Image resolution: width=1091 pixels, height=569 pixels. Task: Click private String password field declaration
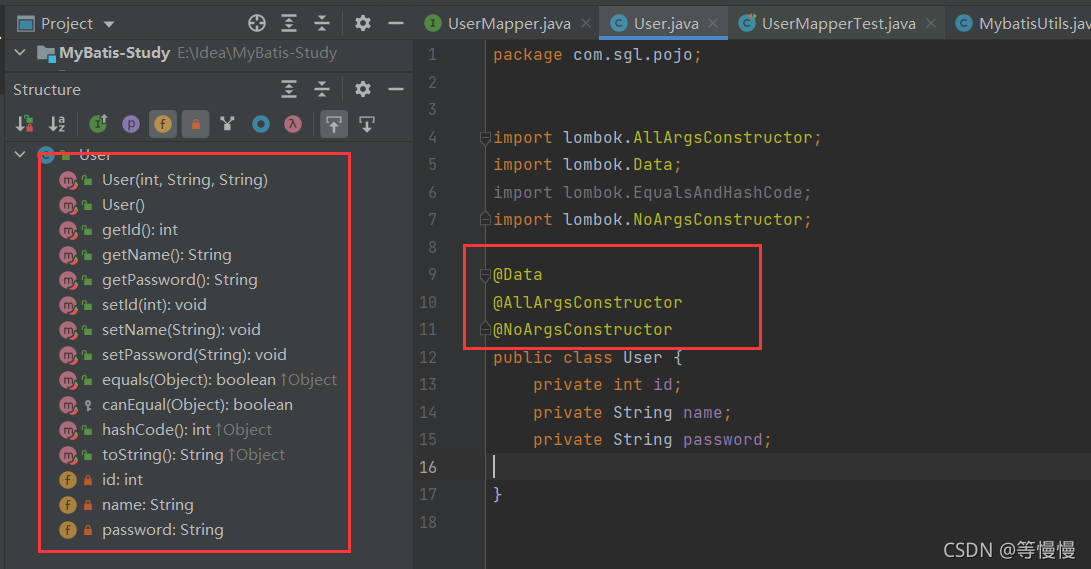(x=652, y=440)
